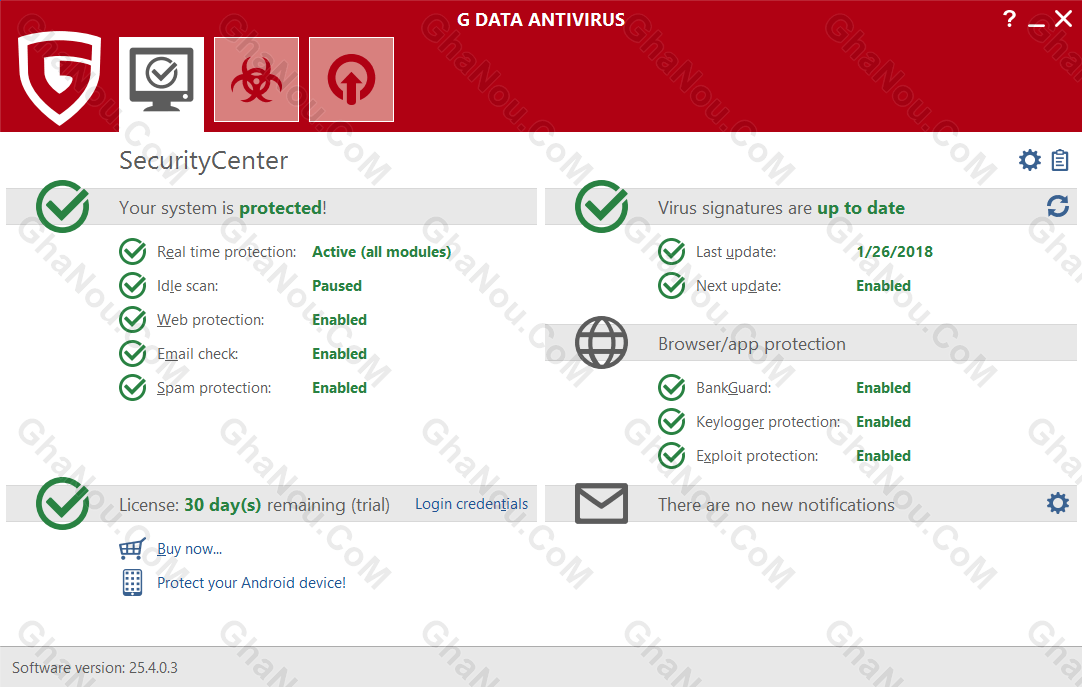Open Spam protection options
This screenshot has height=687, width=1082.
214,388
